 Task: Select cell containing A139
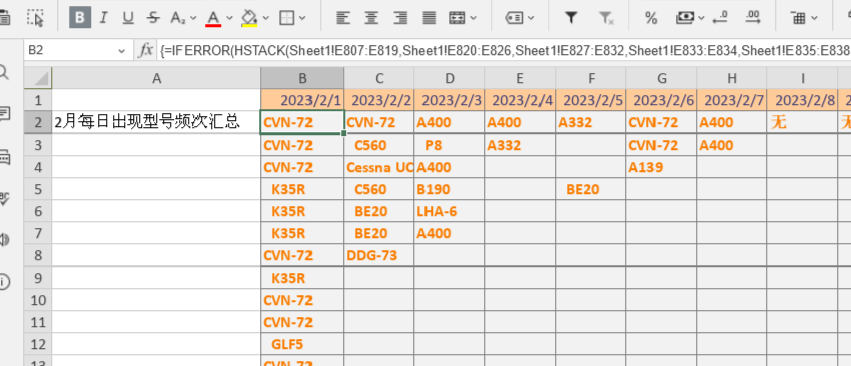[662, 167]
